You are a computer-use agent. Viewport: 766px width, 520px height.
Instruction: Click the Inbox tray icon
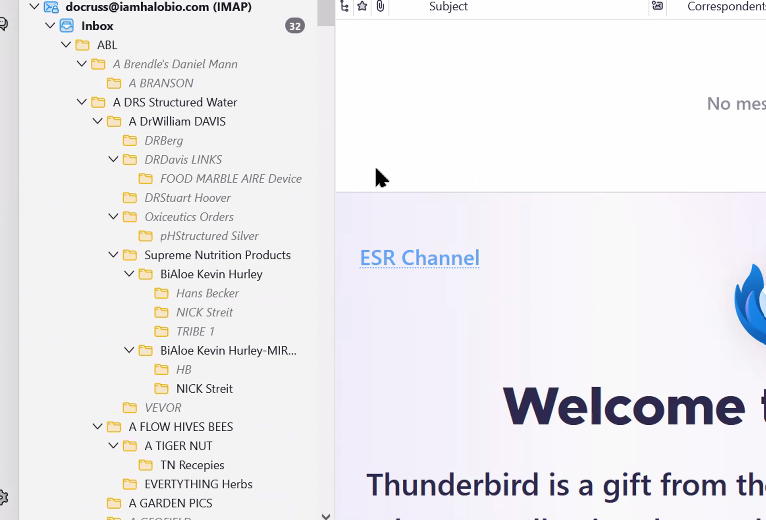click(67, 25)
